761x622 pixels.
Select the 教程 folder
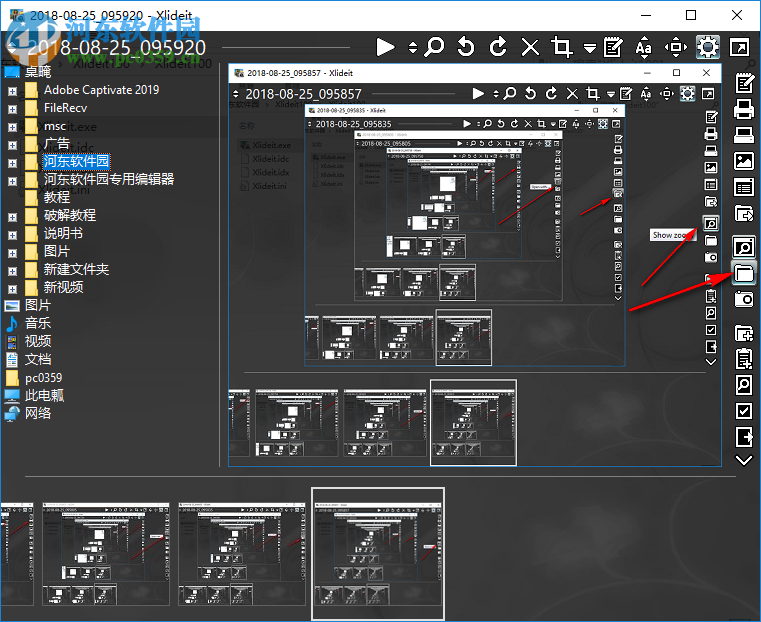pyautogui.click(x=57, y=197)
